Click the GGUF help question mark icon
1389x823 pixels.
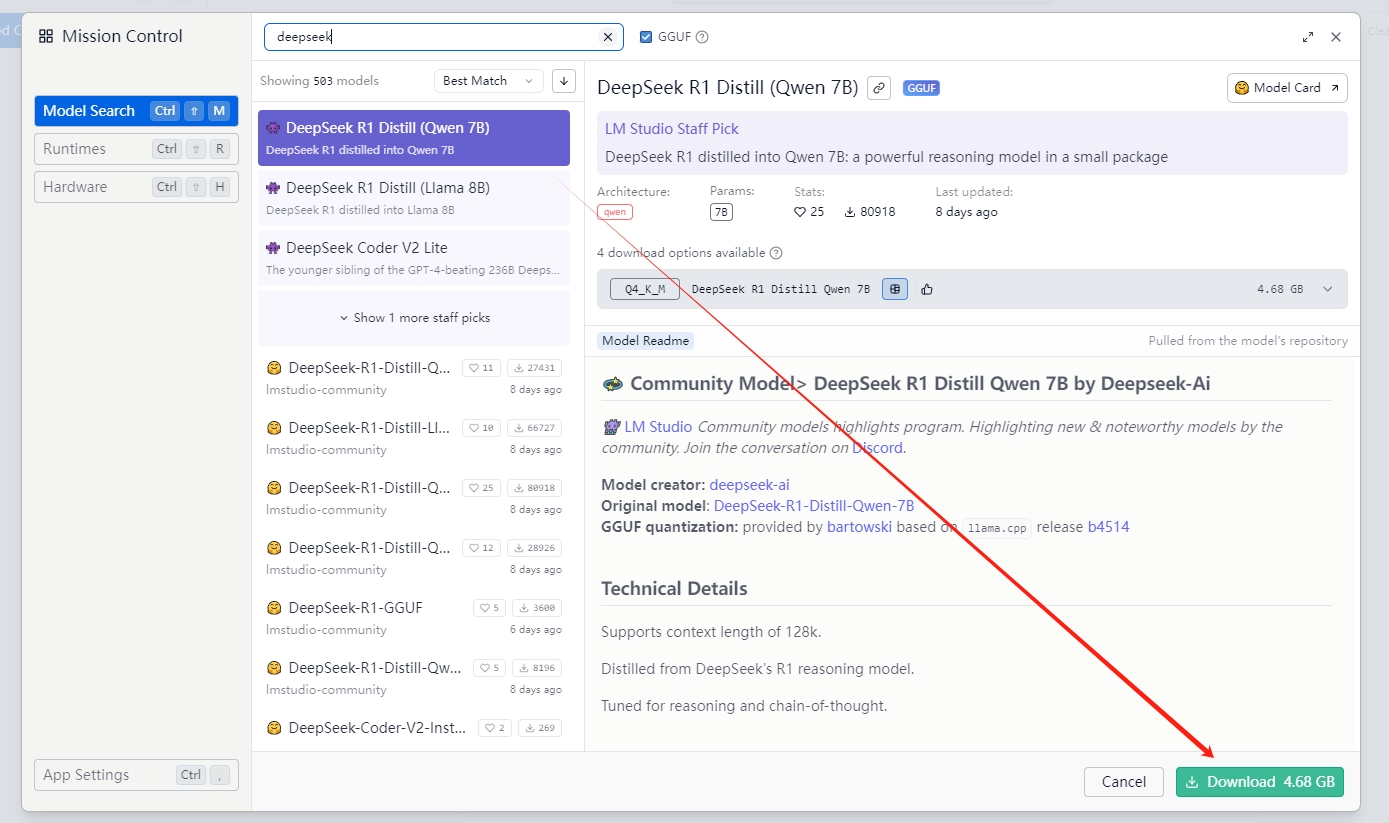702,37
